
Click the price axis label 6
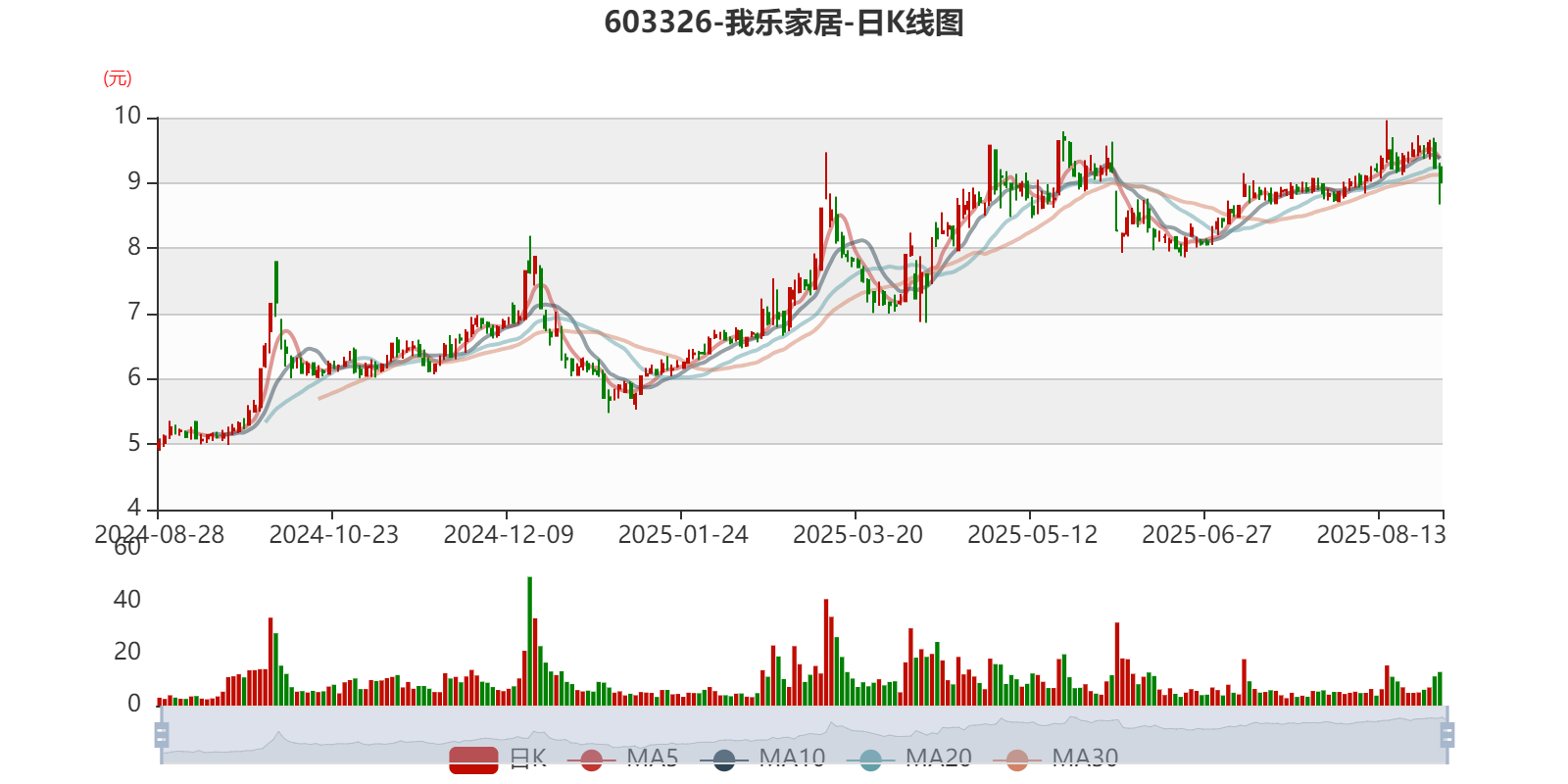(x=134, y=377)
